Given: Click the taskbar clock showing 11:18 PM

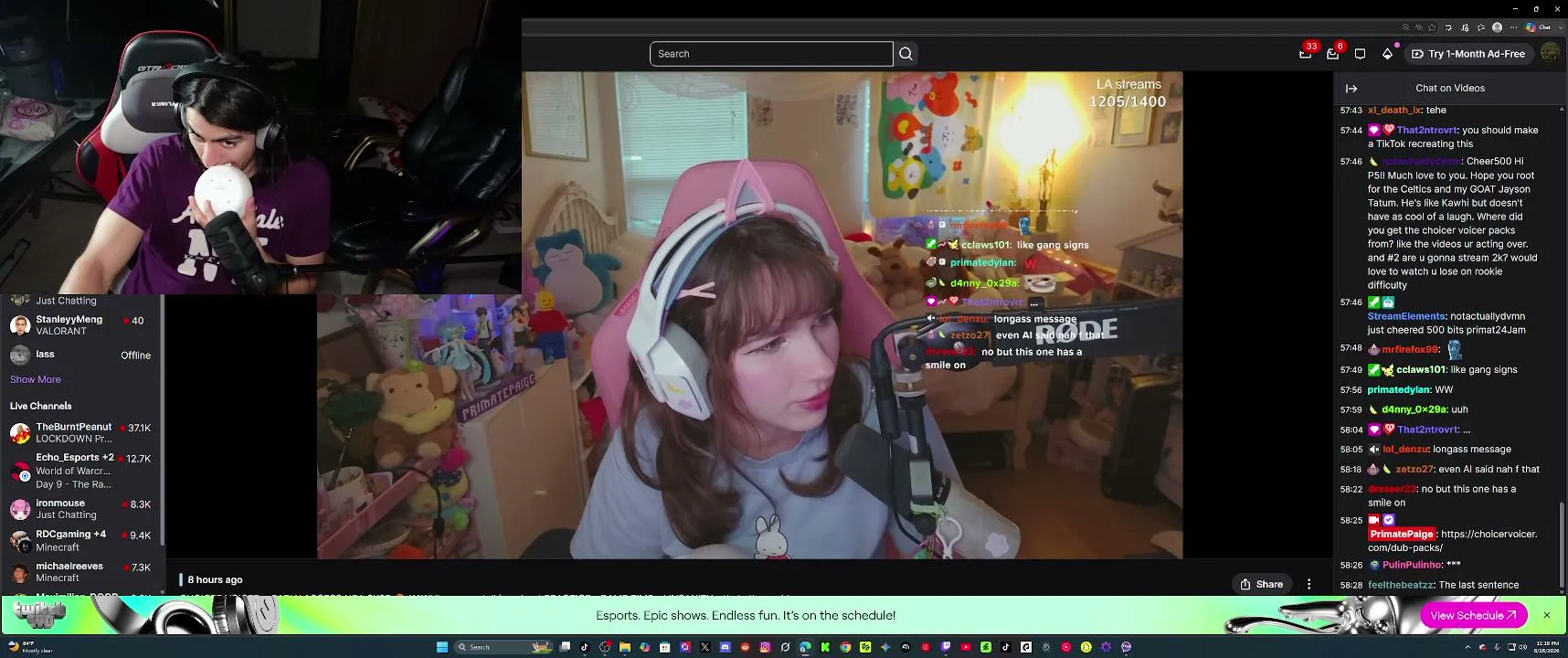Looking at the screenshot, I should pos(1547,647).
